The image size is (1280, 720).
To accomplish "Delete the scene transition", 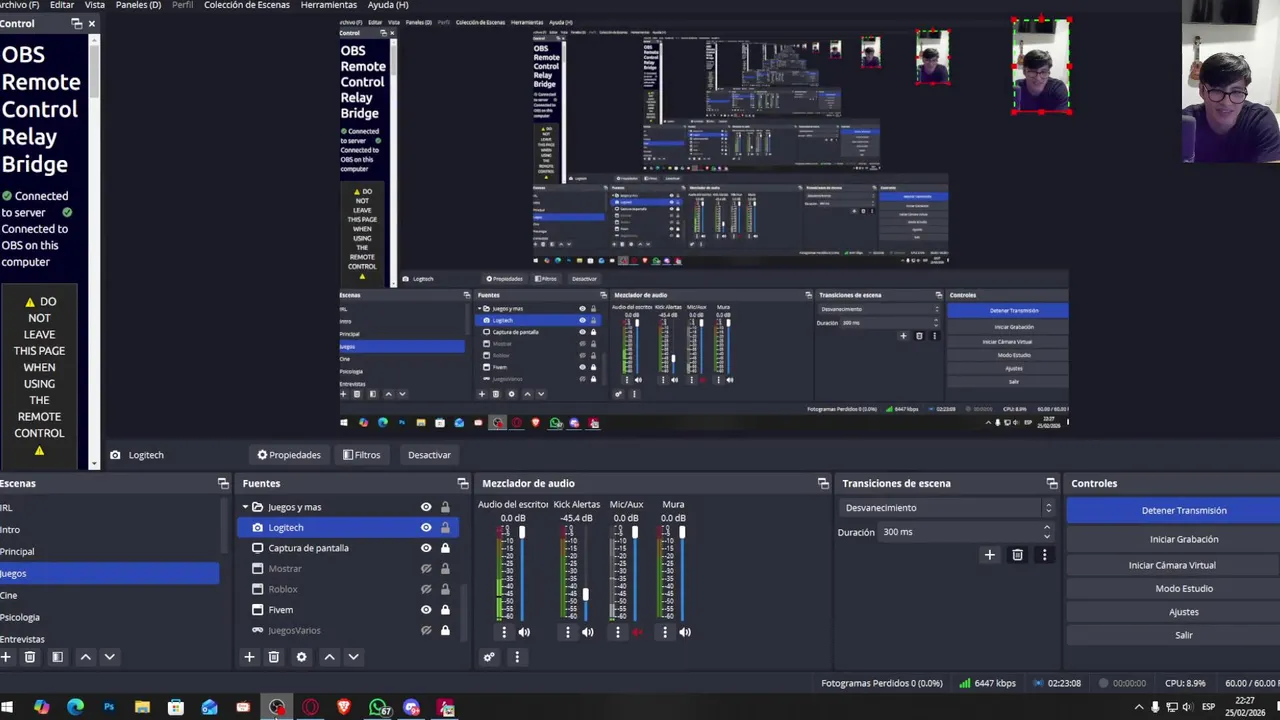I will pos(1017,555).
